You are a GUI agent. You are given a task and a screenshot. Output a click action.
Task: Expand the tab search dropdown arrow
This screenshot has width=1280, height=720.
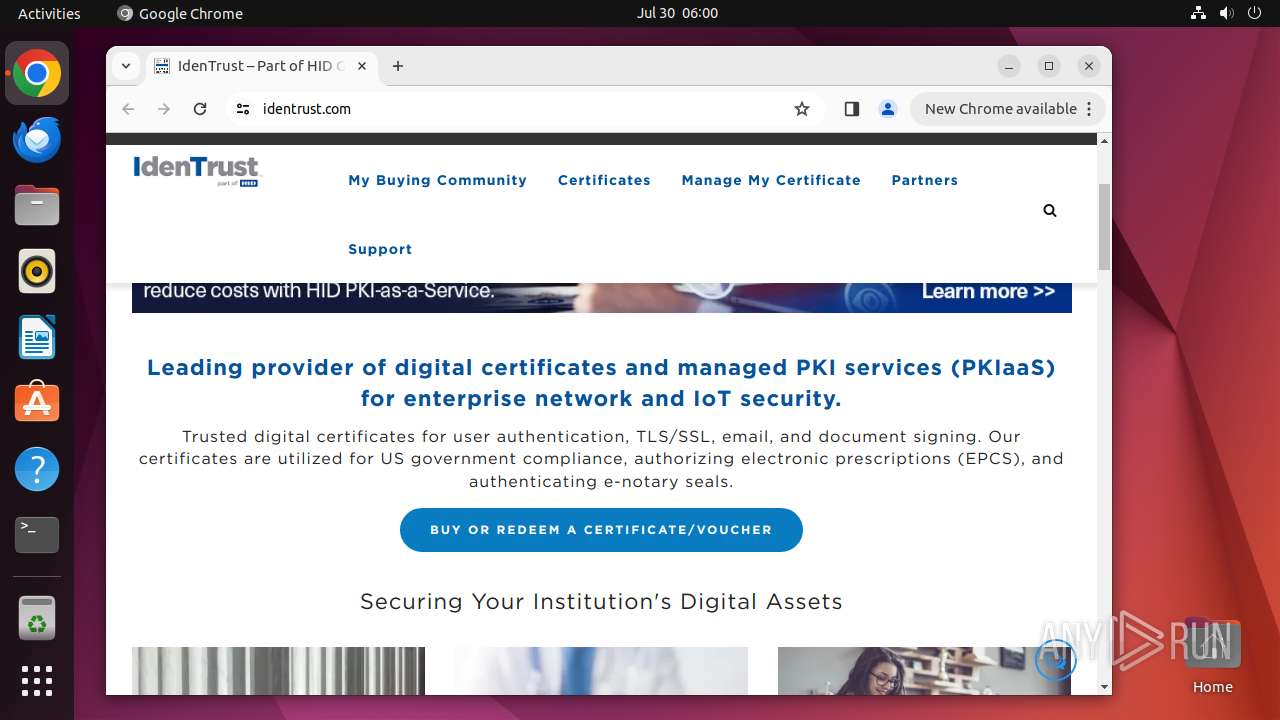coord(126,66)
